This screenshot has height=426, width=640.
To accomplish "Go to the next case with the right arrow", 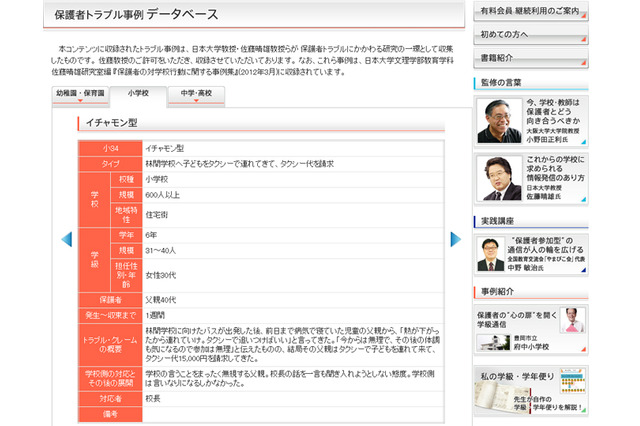I will tap(456, 239).
